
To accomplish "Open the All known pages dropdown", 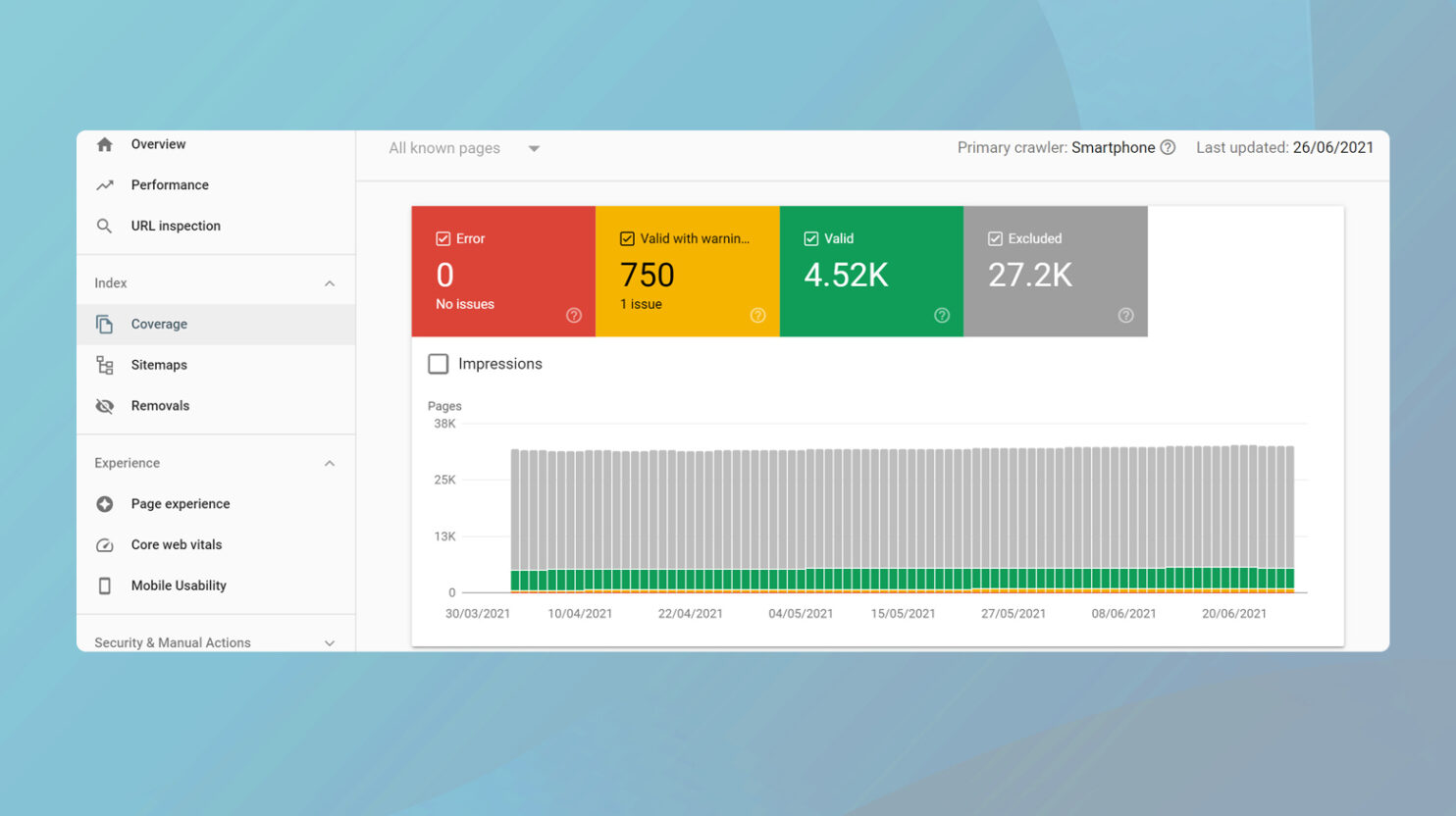I will click(x=465, y=148).
